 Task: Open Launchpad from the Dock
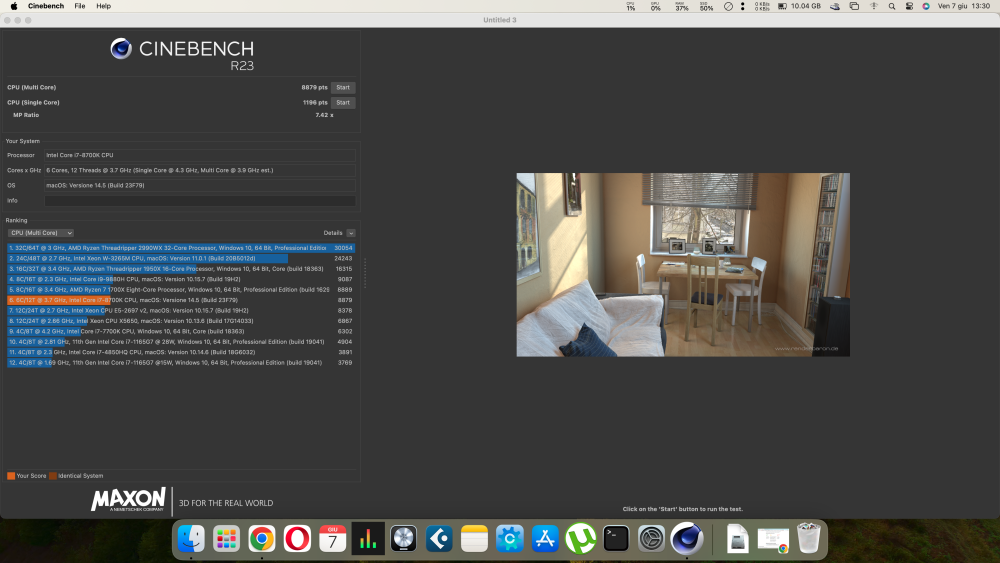pyautogui.click(x=226, y=539)
